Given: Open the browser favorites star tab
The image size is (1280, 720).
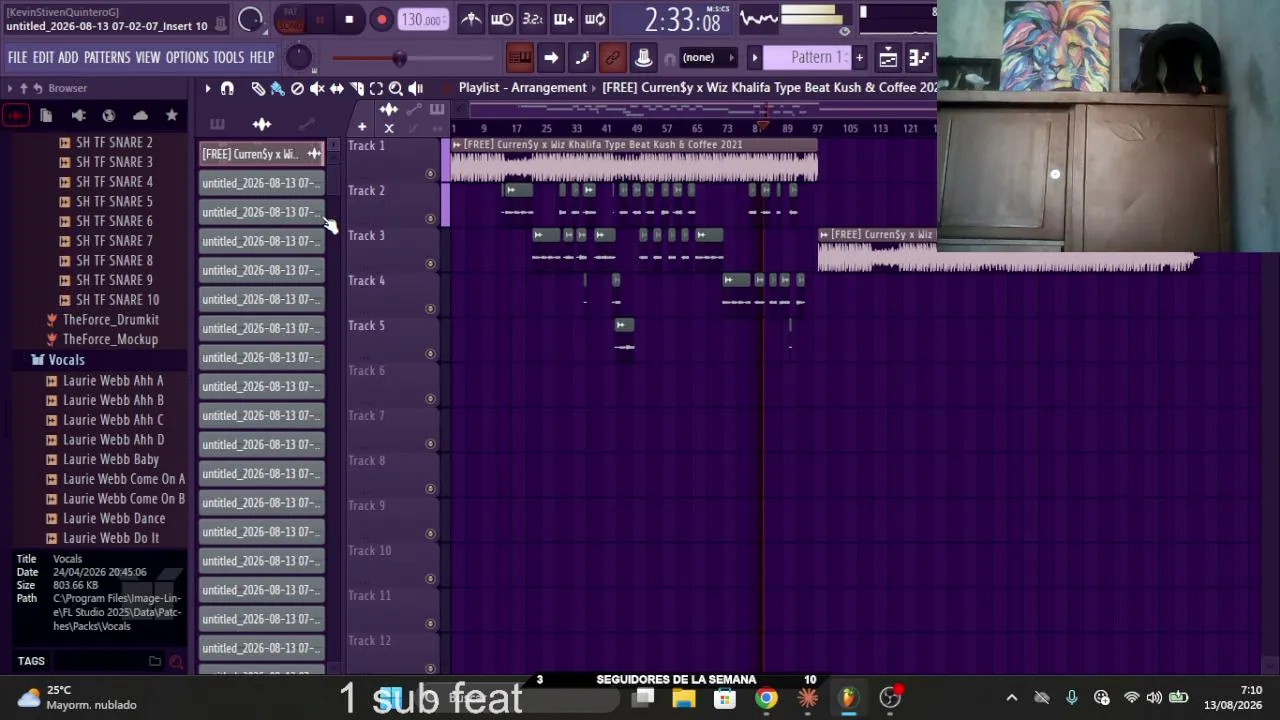Looking at the screenshot, I should (x=172, y=116).
